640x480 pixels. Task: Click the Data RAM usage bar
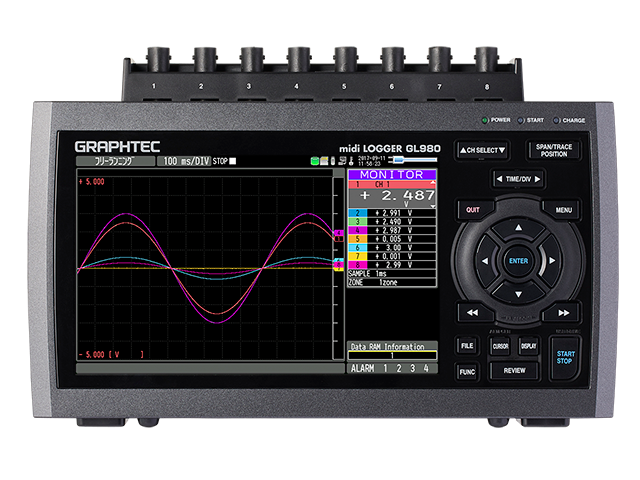click(x=392, y=356)
